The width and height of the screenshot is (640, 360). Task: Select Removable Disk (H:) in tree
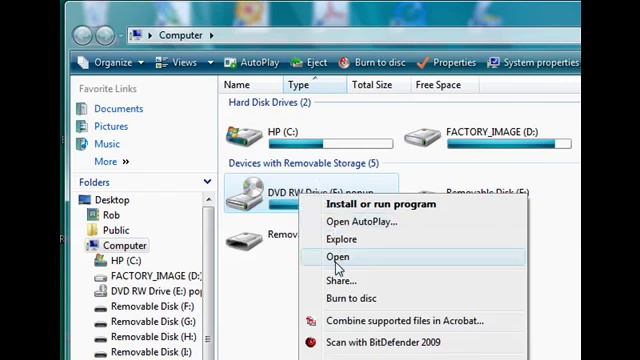click(x=153, y=337)
